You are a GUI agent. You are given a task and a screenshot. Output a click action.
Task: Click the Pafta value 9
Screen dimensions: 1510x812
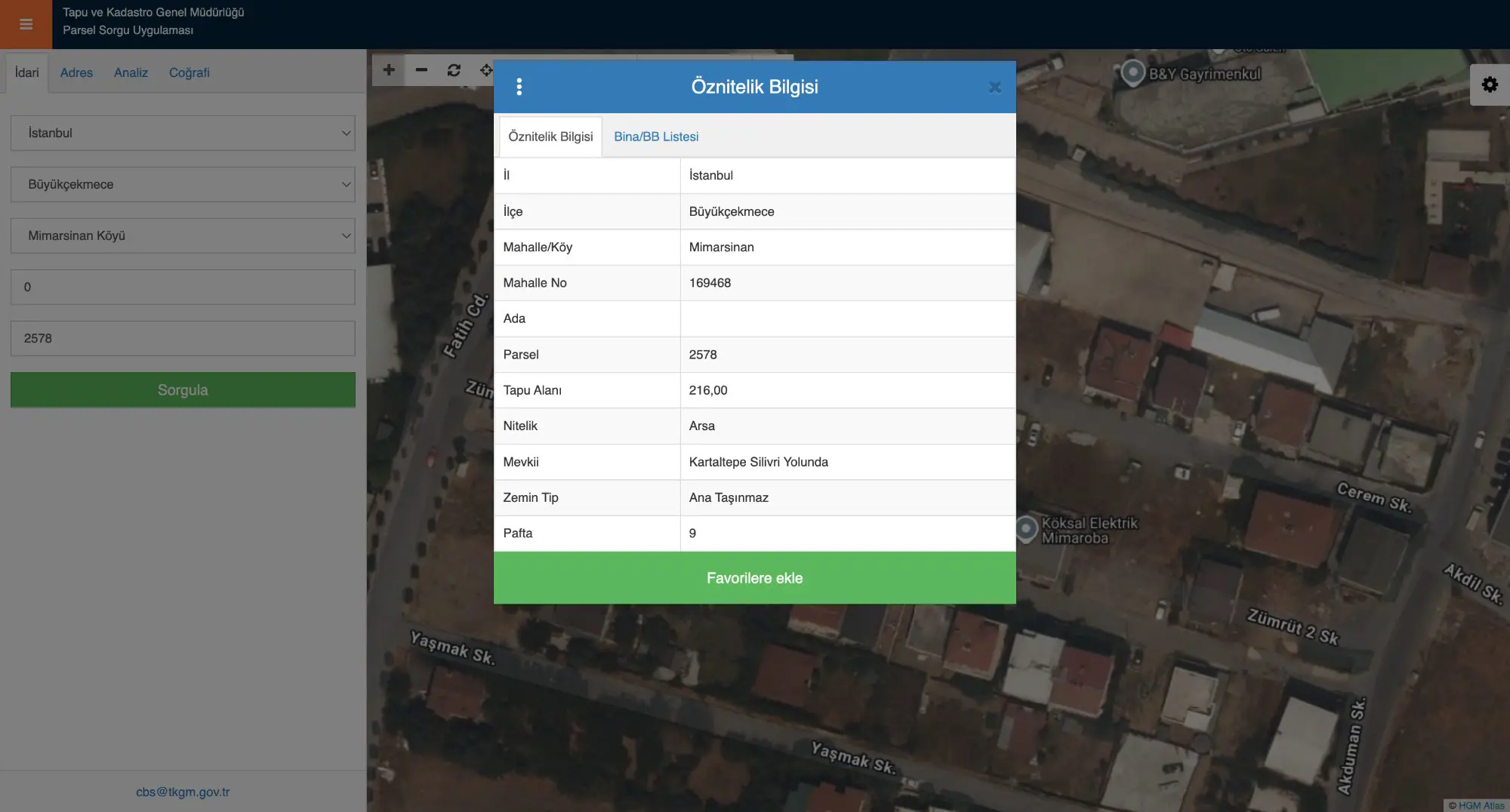click(692, 534)
